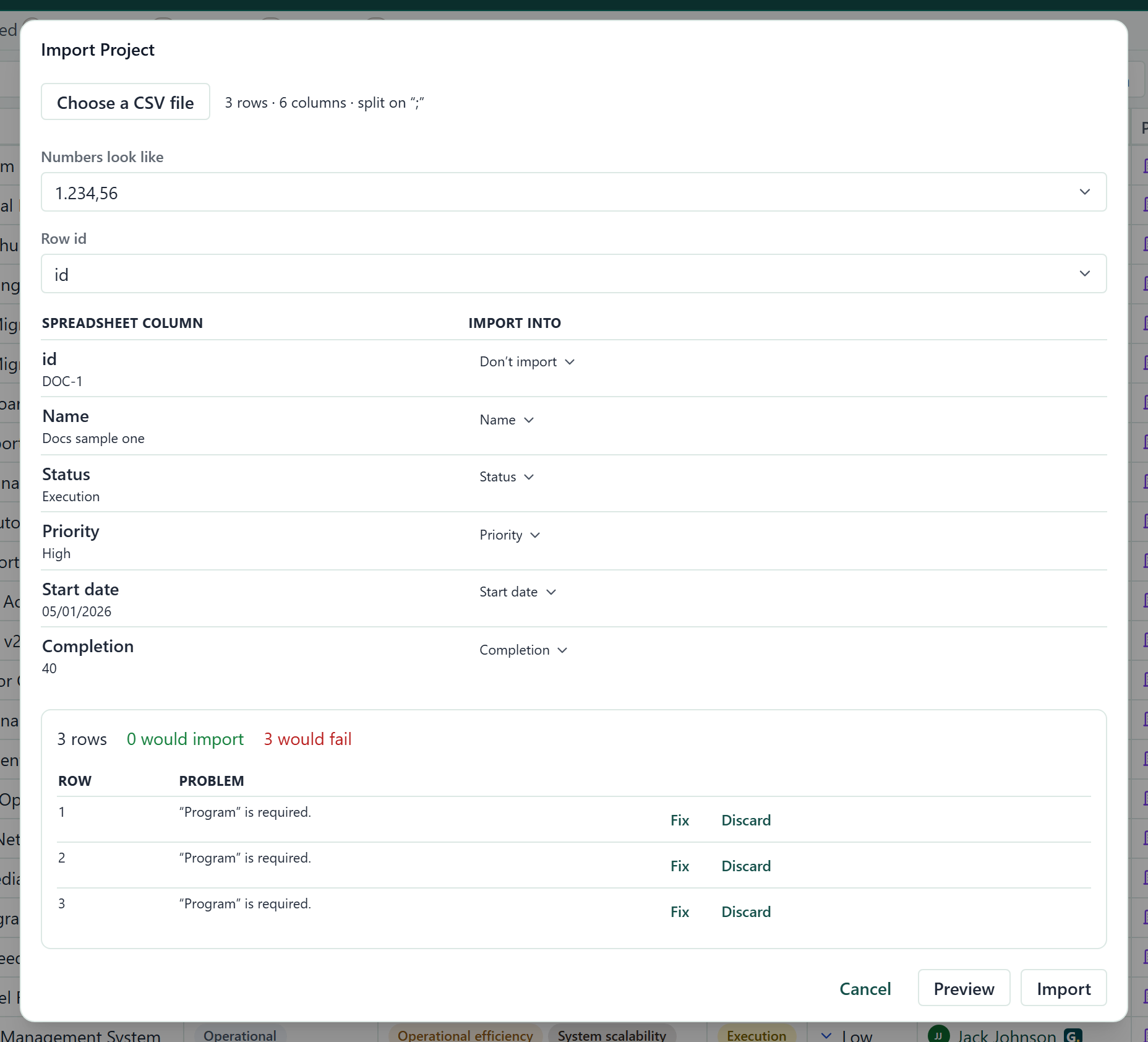Click the '3 would fail' summary text
The image size is (1148, 1042).
(x=307, y=739)
